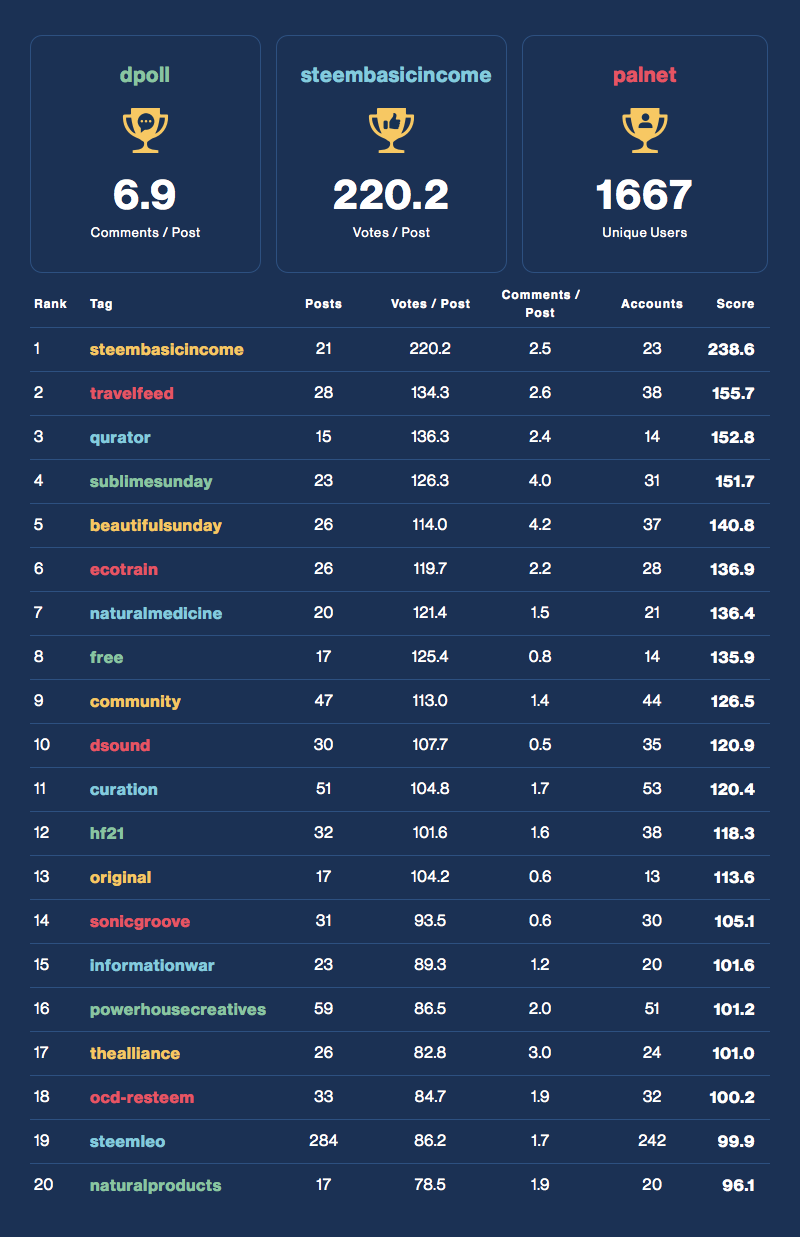This screenshot has height=1237, width=800.
Task: Open the ecotrain tag
Action: coord(124,569)
